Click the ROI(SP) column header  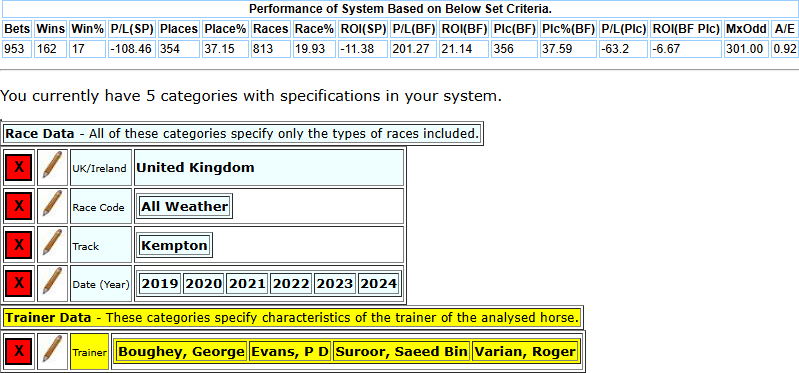[x=363, y=29]
